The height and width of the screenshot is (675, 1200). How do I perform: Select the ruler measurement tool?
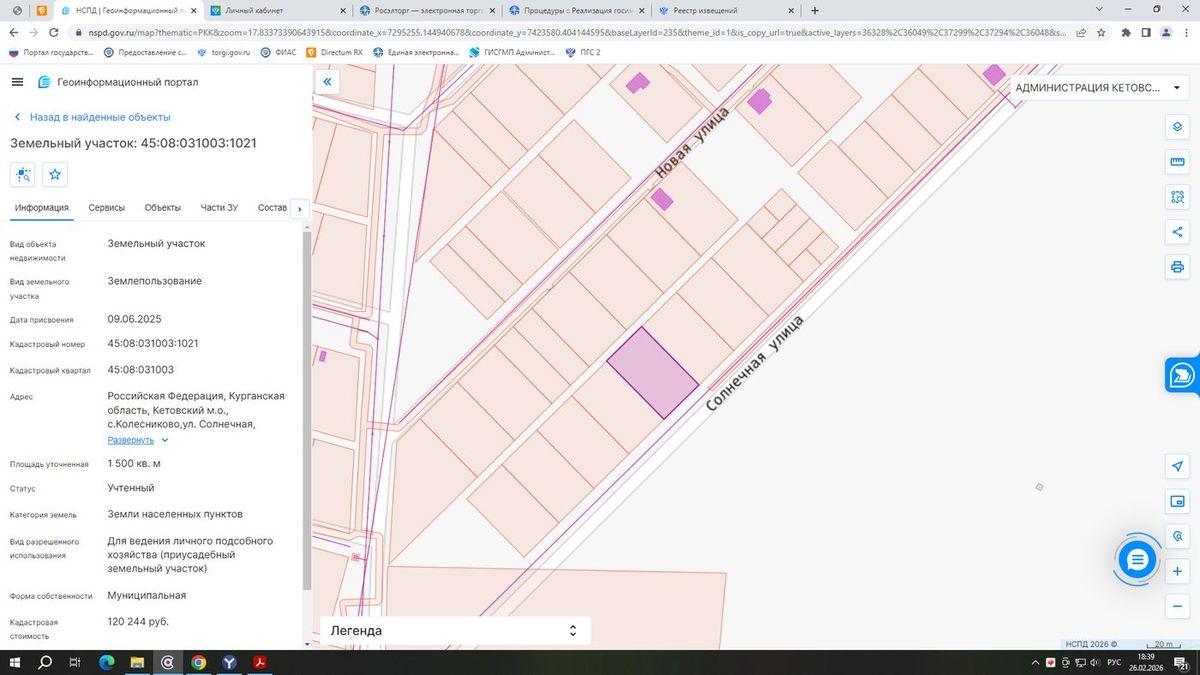(1177, 162)
